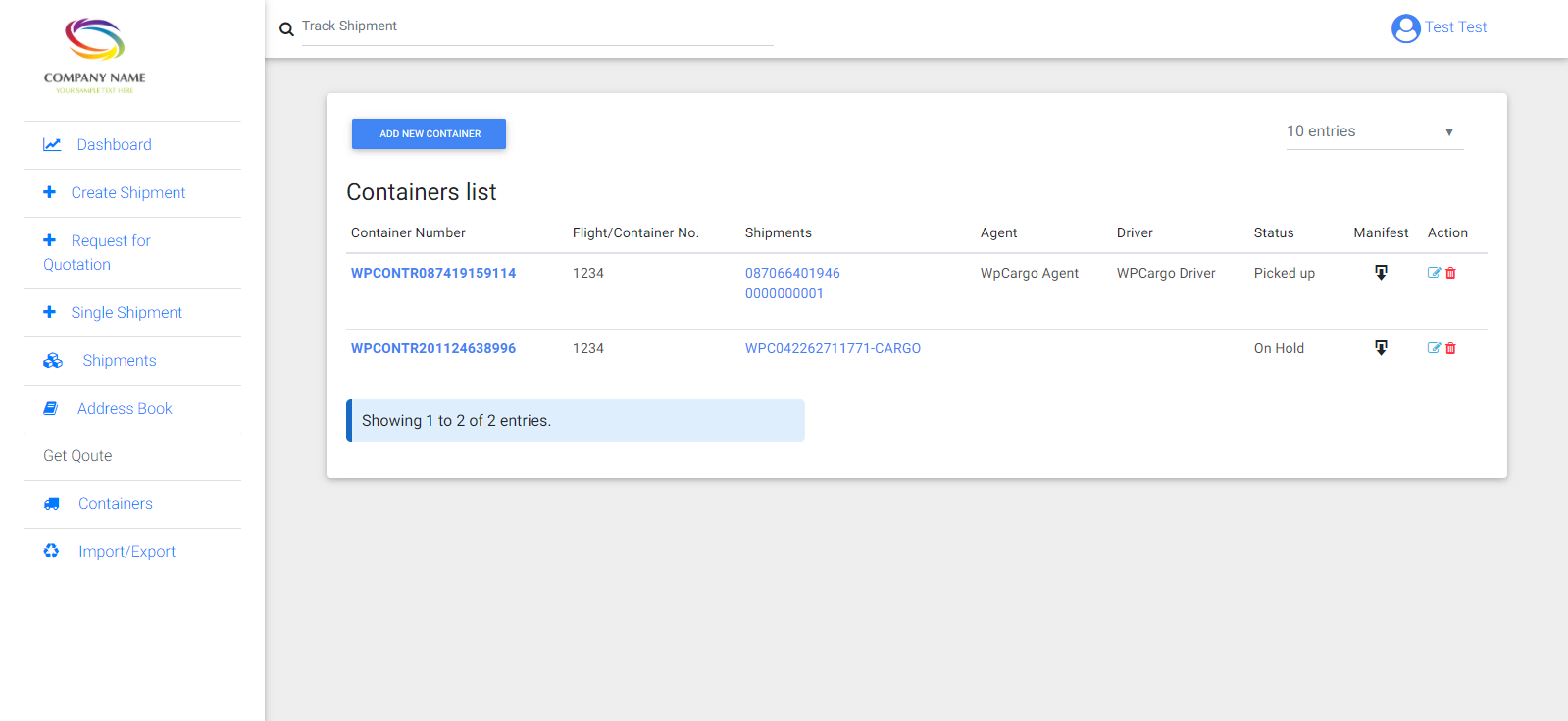Click Showing 1 to 2 entries info
Image resolution: width=1568 pixels, height=721 pixels.
(576, 421)
